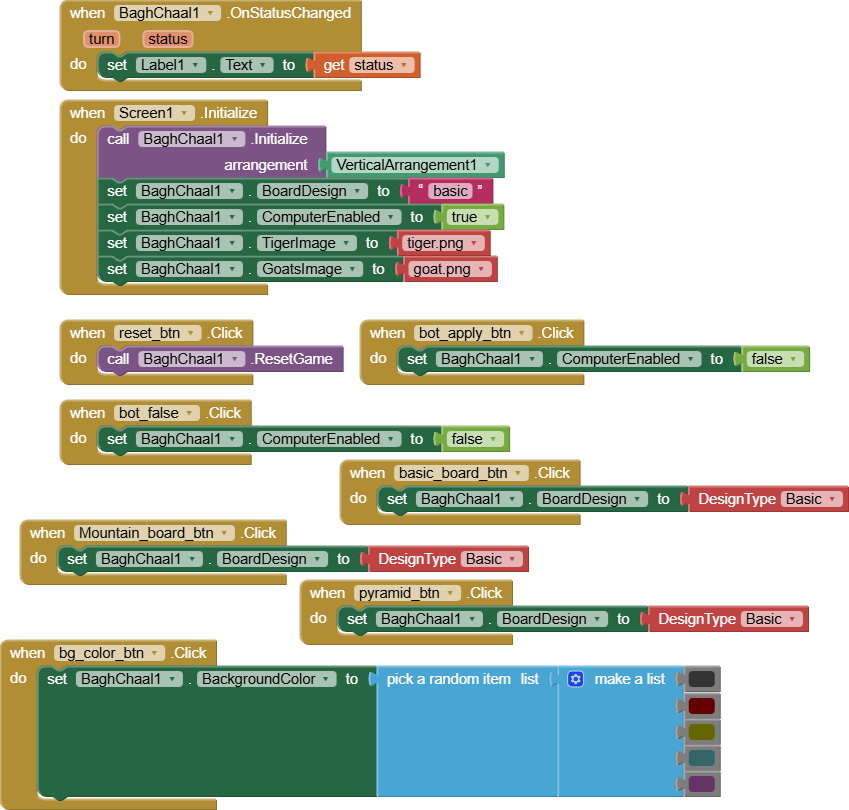Screen dimensions: 849x810
Task: Click the teal color block
Action: 702,757
